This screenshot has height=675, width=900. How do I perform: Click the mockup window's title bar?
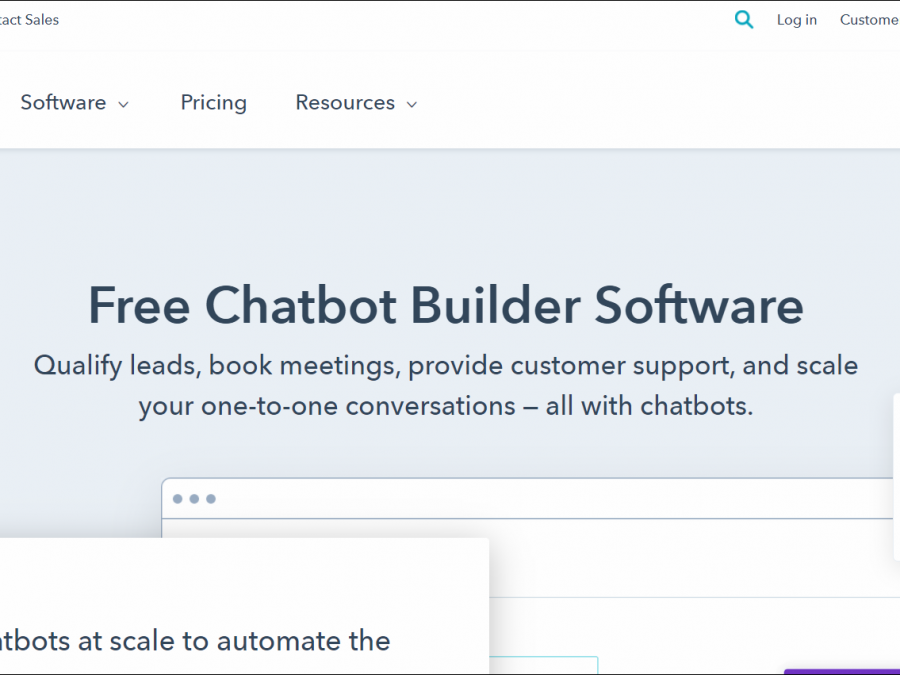(550, 499)
